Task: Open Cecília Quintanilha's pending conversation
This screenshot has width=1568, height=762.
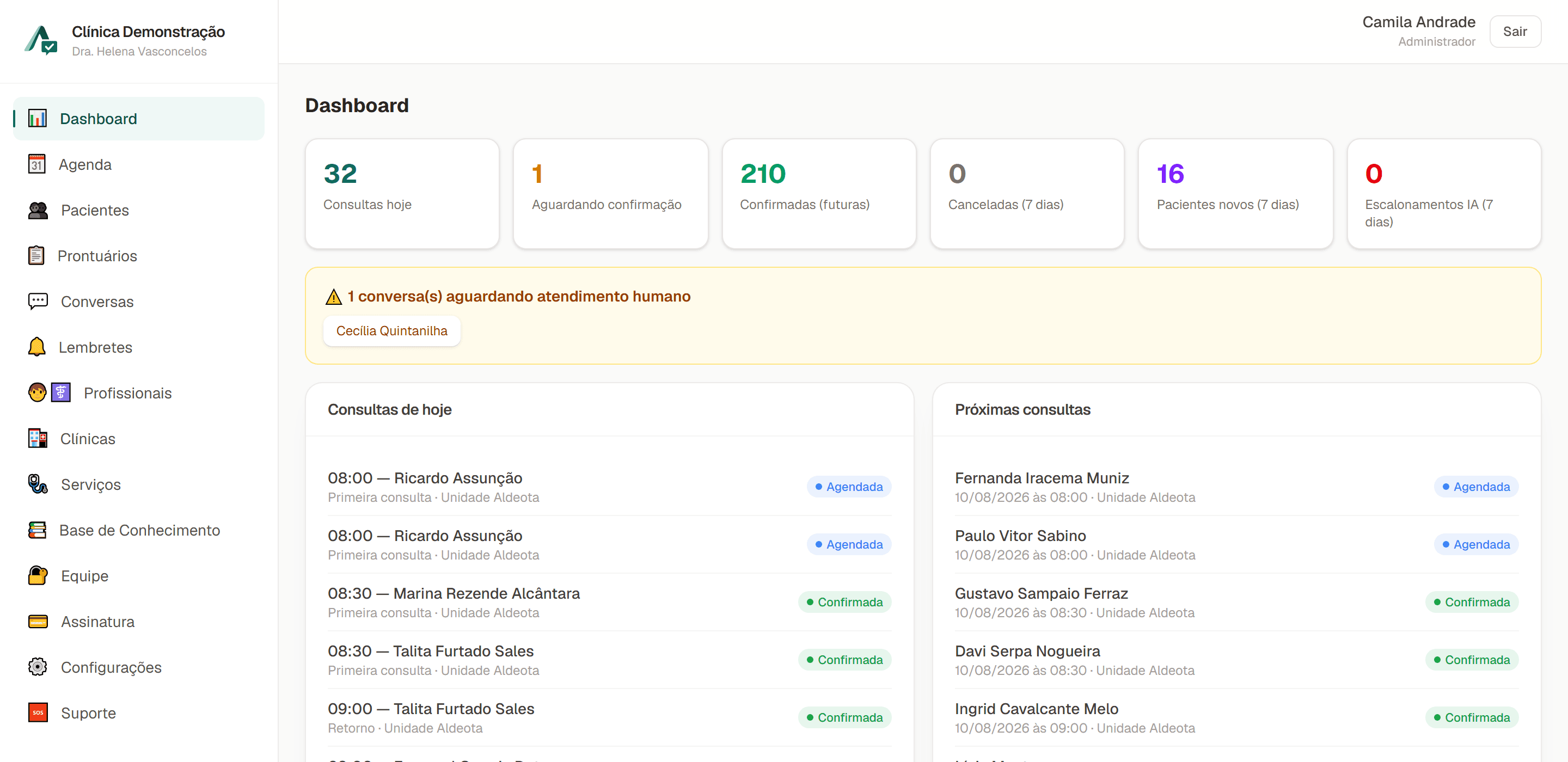Action: coord(391,330)
